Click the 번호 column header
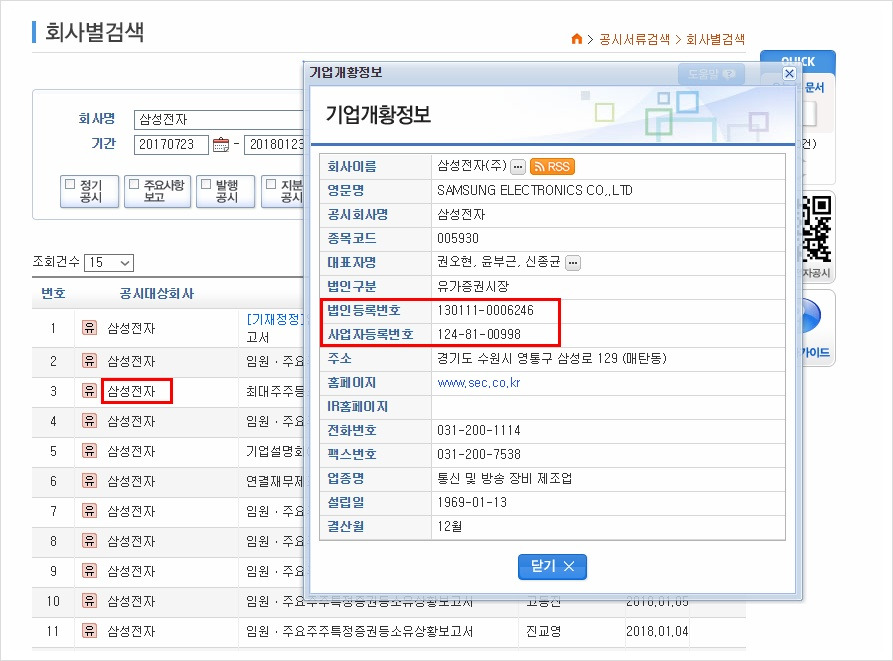This screenshot has height=661, width=893. tap(53, 294)
